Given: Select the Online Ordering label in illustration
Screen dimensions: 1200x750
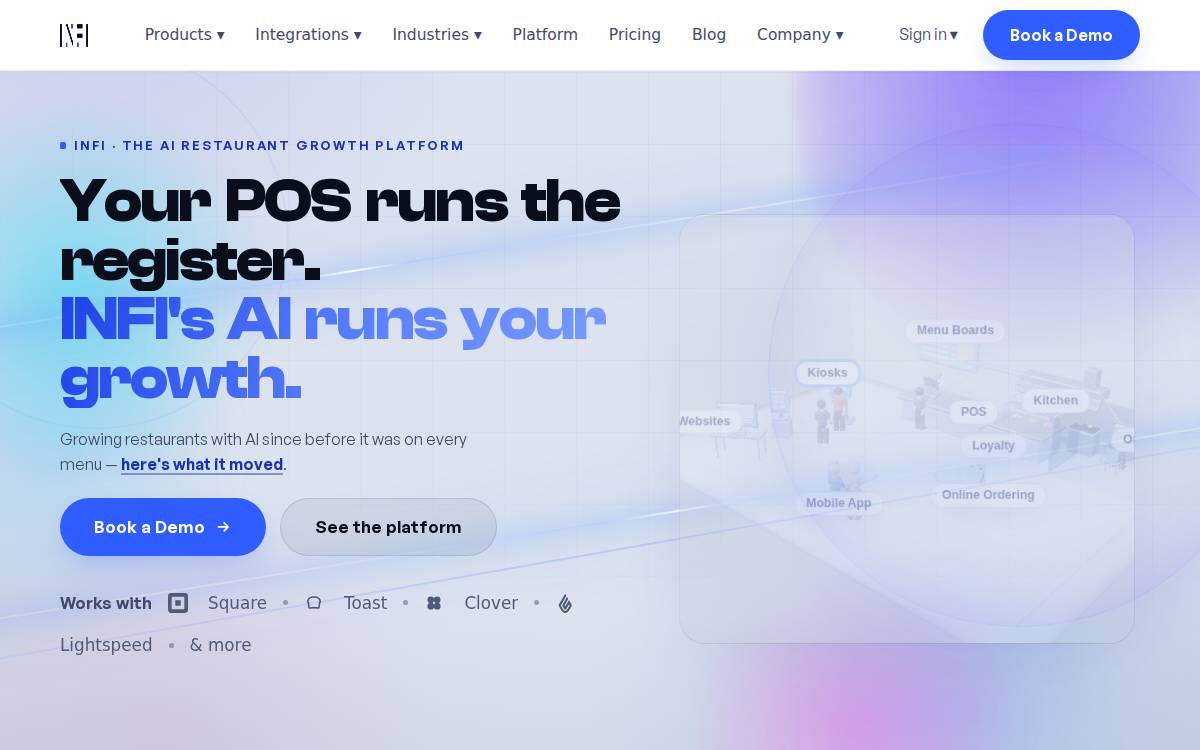Looking at the screenshot, I should coord(988,495).
